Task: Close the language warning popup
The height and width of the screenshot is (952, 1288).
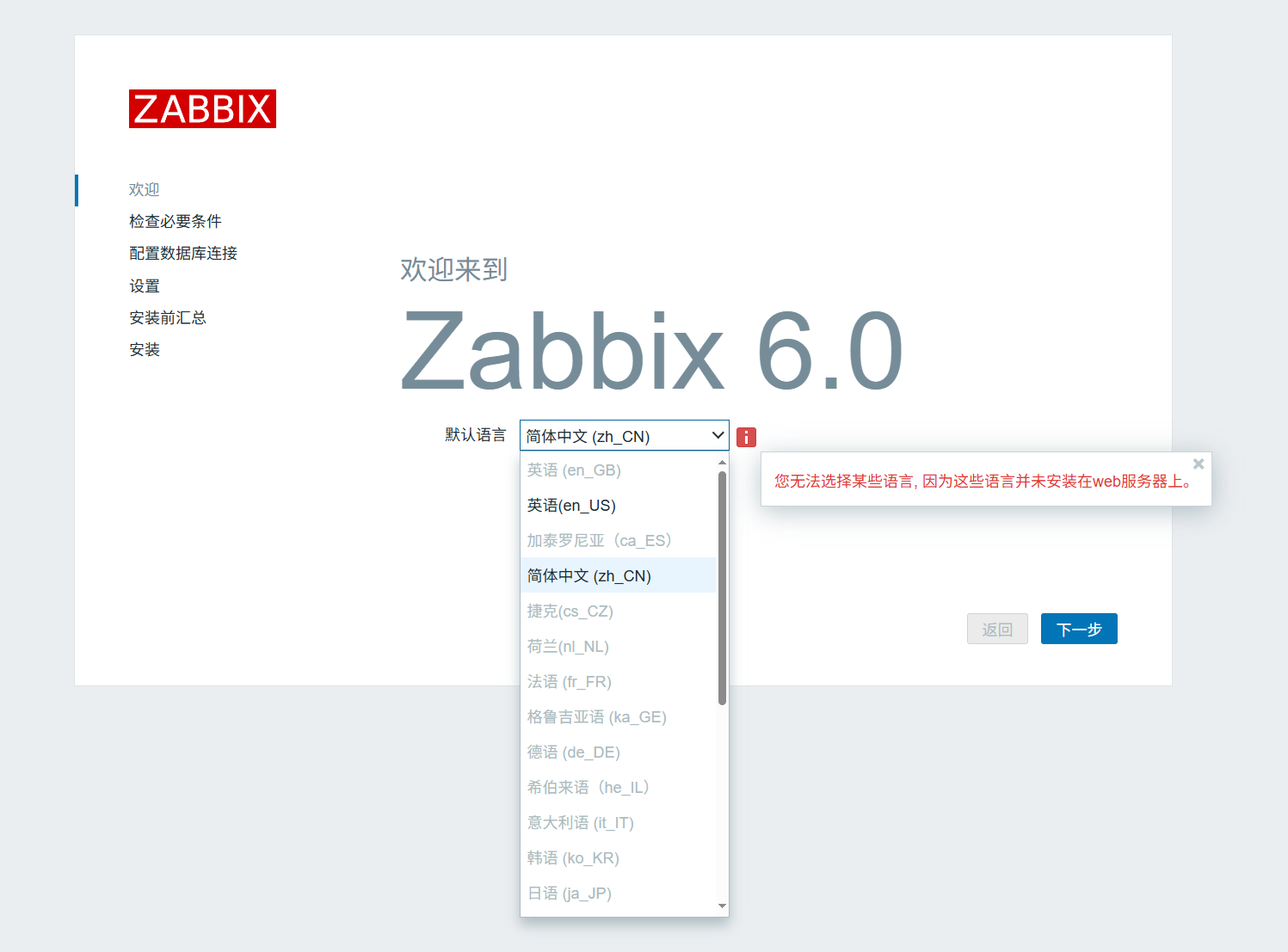Action: [1199, 464]
